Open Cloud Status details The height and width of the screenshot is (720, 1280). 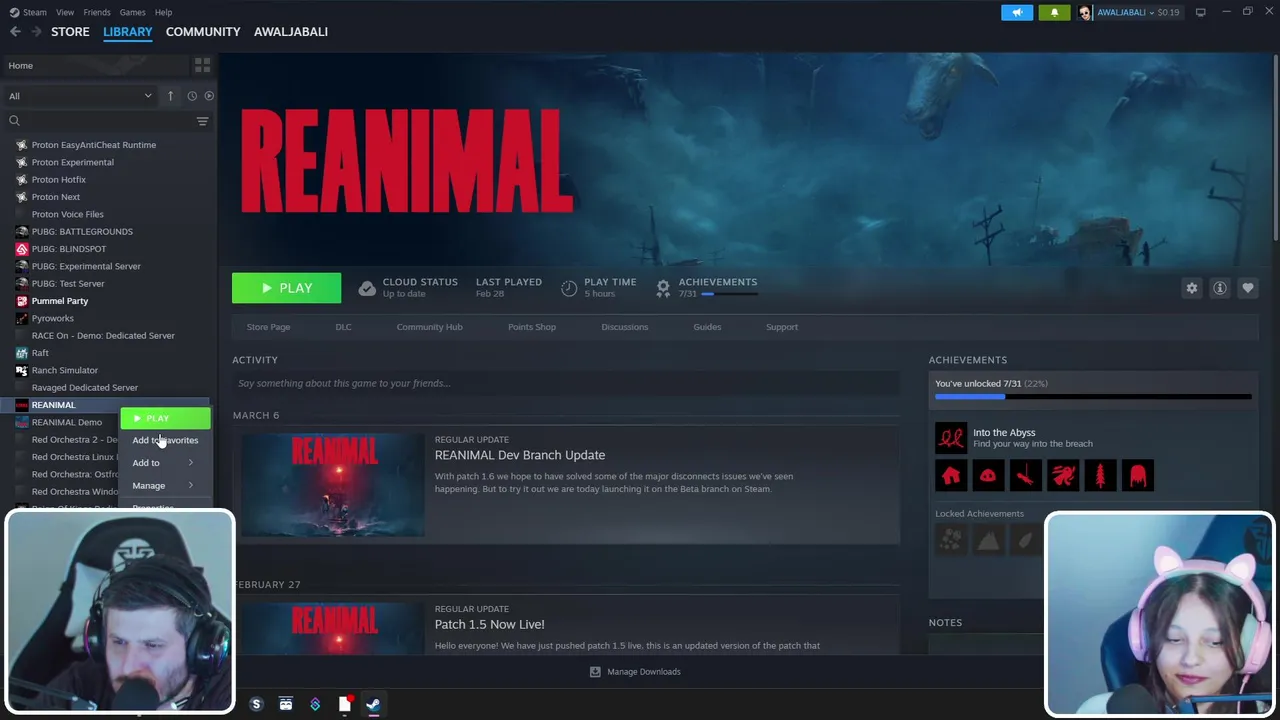tap(408, 288)
